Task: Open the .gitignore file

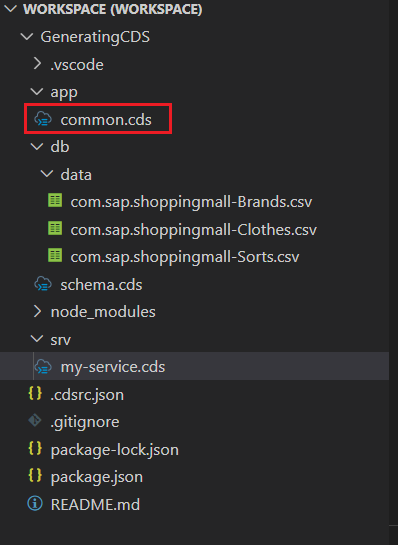Action: tap(85, 422)
